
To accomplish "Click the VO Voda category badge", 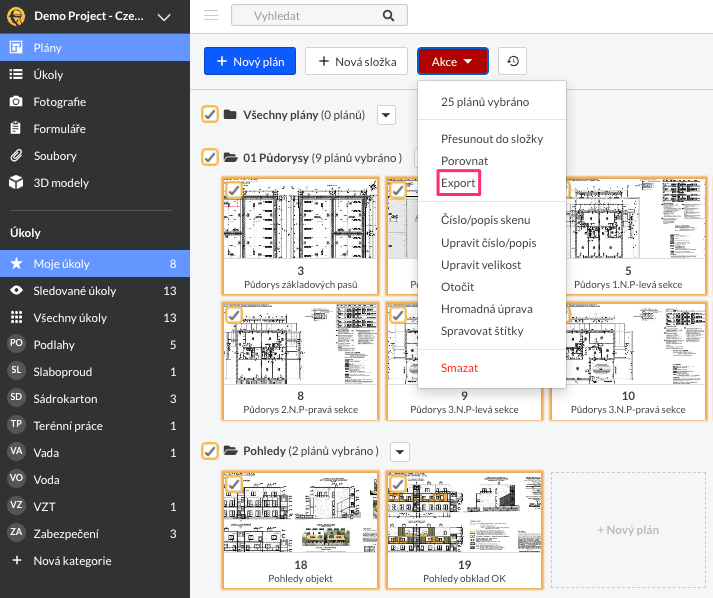I will [x=16, y=478].
